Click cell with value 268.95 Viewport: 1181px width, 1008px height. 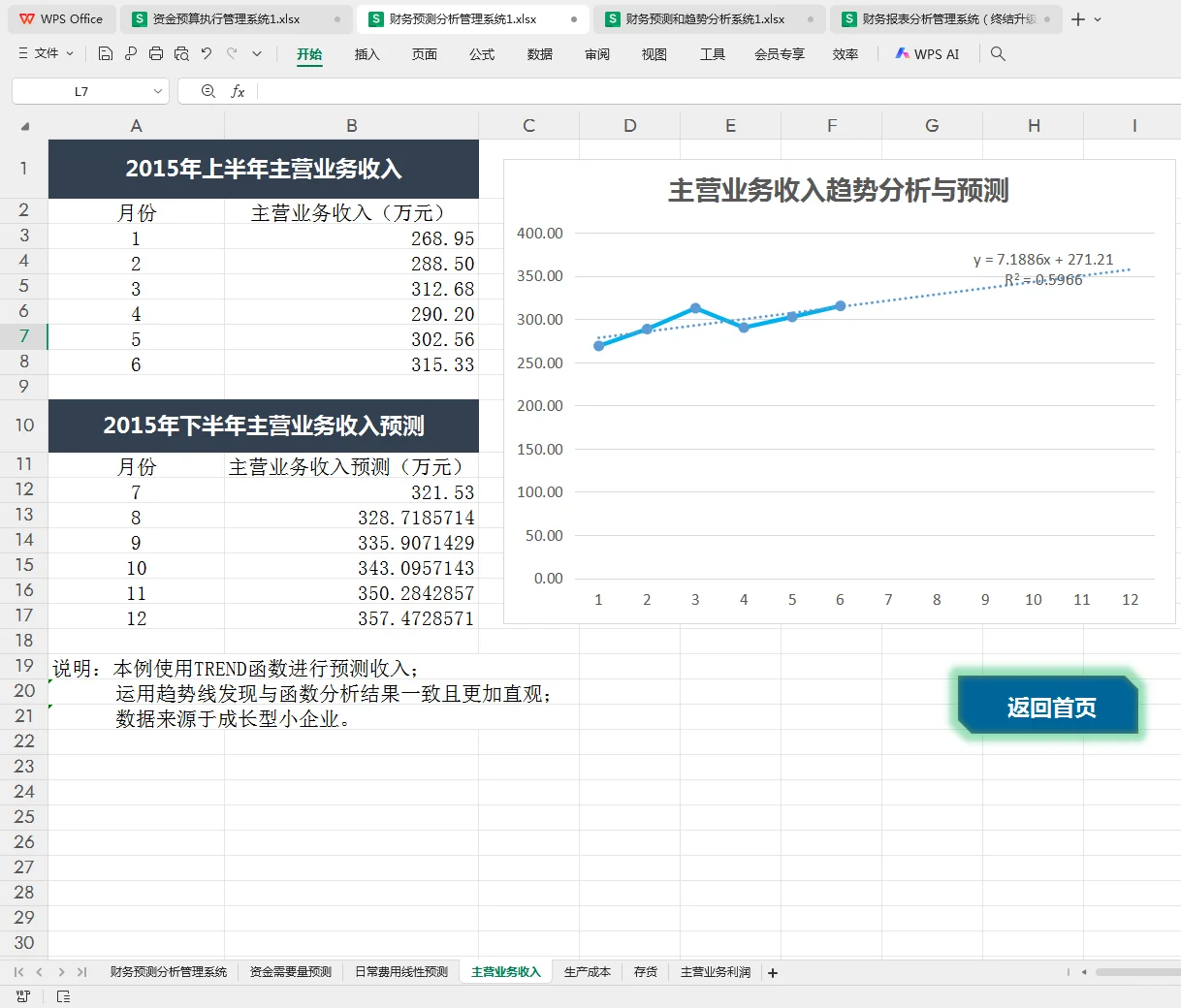click(351, 237)
